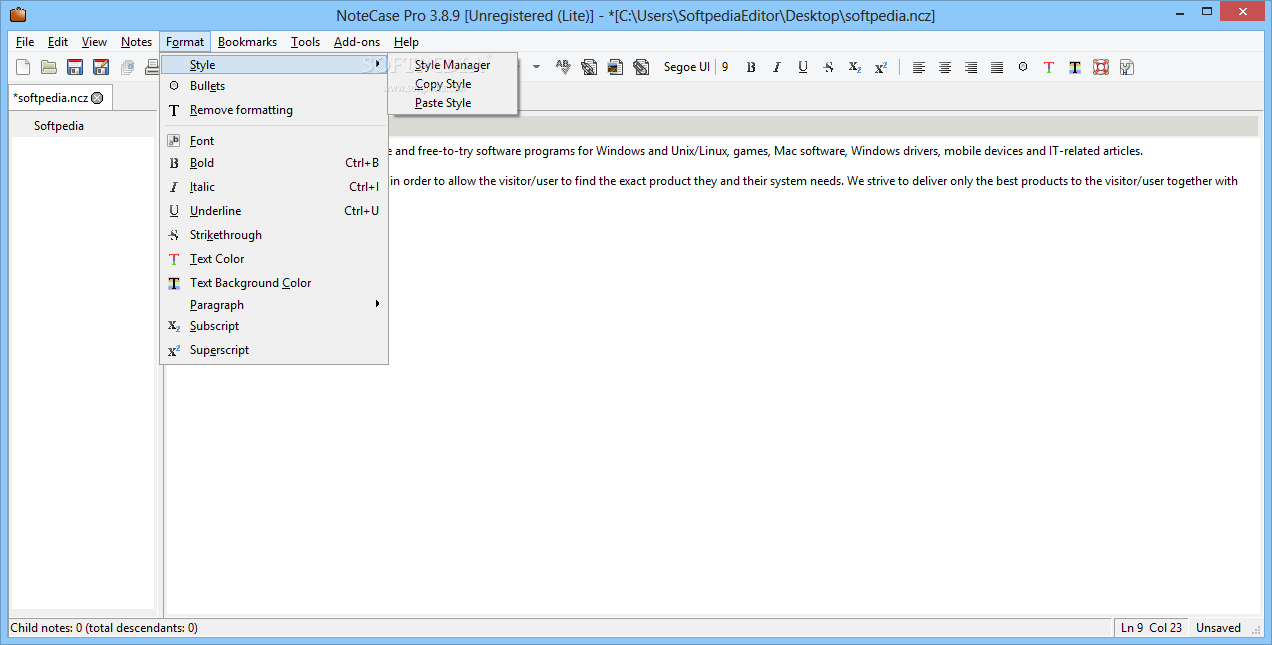Image resolution: width=1272 pixels, height=645 pixels.
Task: Center align text via toolbar
Action: pyautogui.click(x=945, y=67)
